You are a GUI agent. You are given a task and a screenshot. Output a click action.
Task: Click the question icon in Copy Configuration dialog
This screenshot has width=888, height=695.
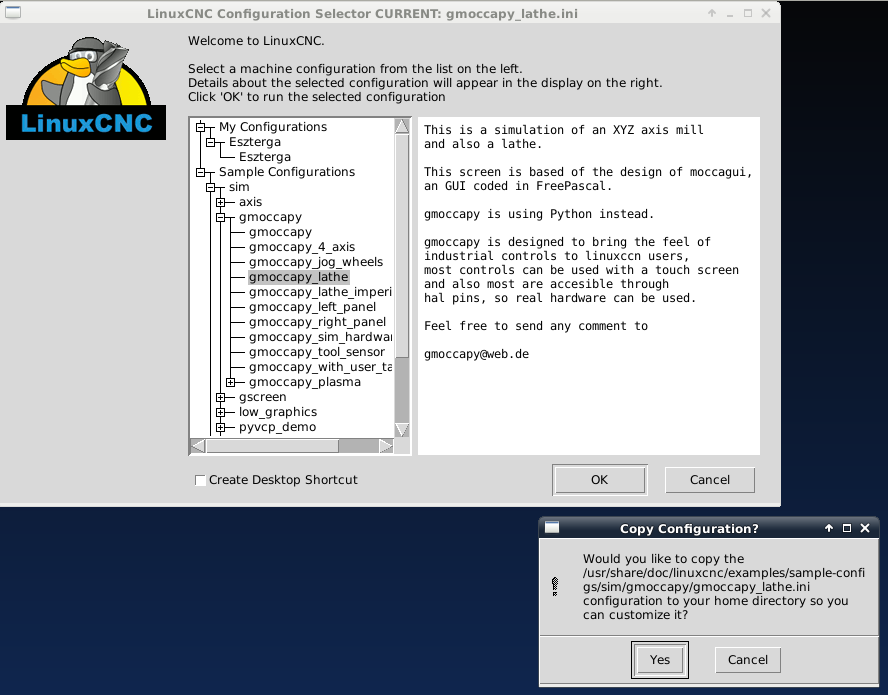pyautogui.click(x=556, y=587)
